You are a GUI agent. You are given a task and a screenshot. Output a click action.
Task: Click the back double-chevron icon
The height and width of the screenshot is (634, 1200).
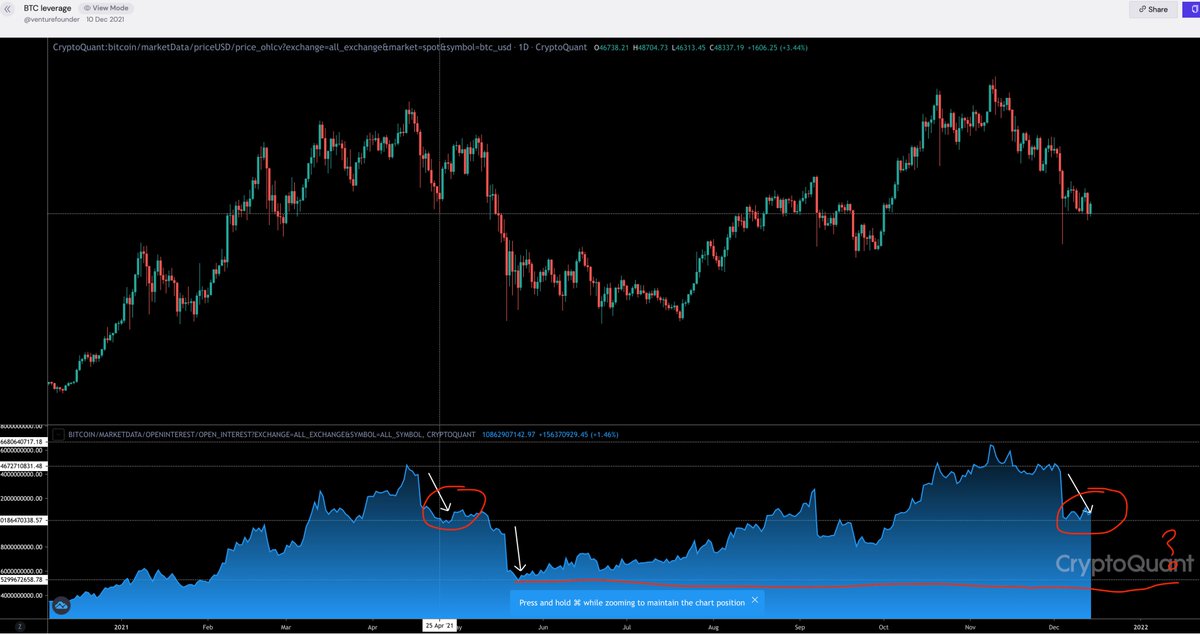pos(9,9)
